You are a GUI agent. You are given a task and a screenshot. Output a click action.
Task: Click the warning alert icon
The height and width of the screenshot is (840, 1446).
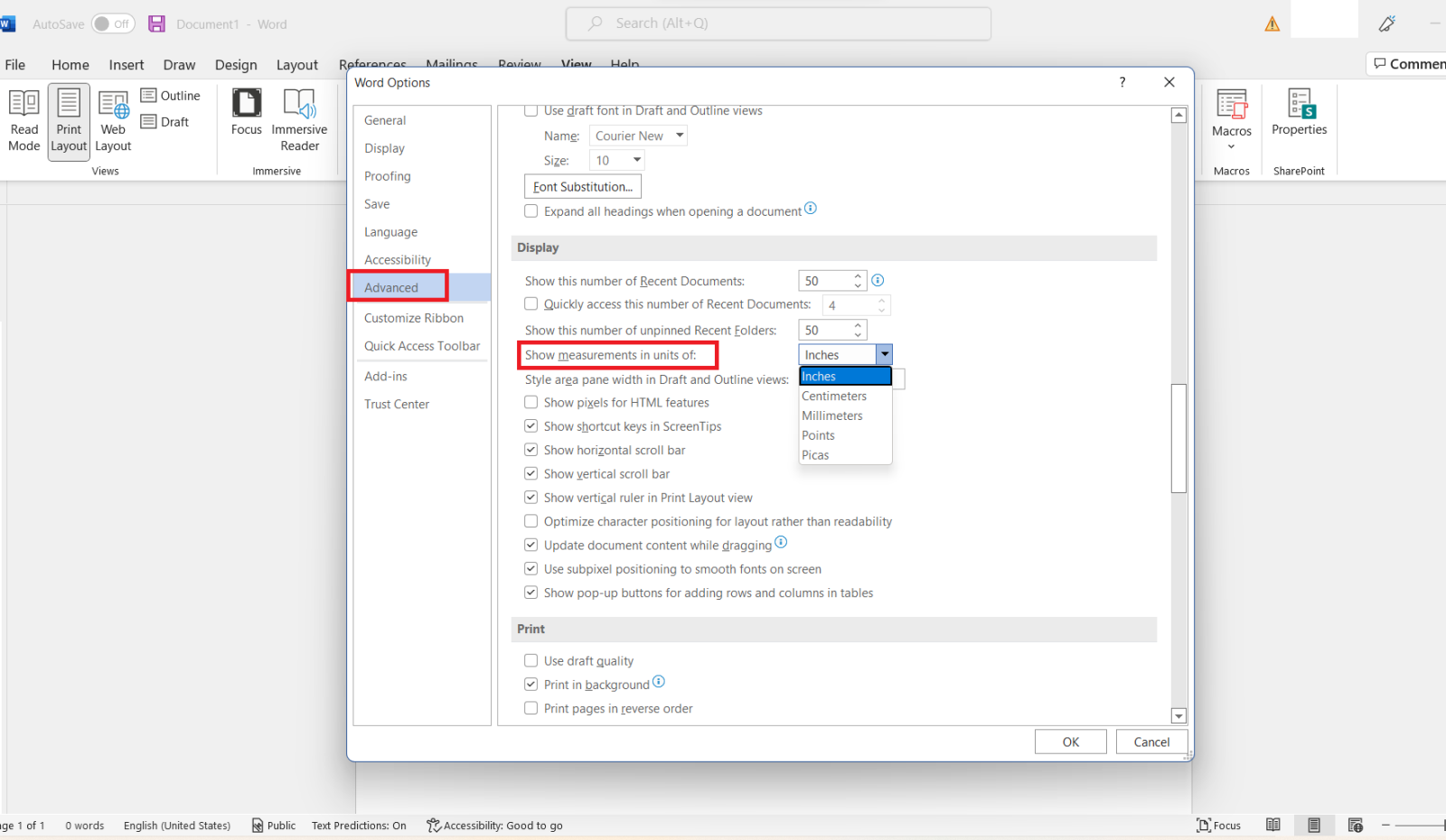[1272, 24]
